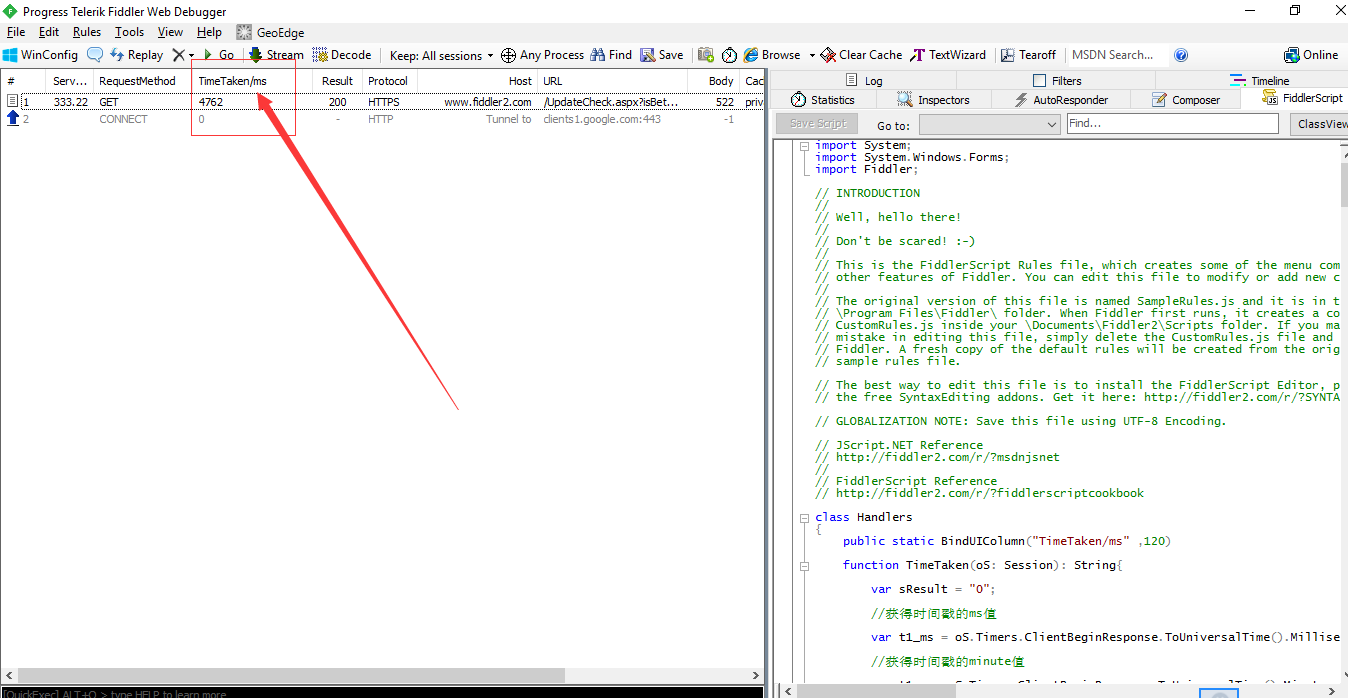This screenshot has width=1348, height=698.
Task: Click the QuickExec command box
Action: coord(380,692)
